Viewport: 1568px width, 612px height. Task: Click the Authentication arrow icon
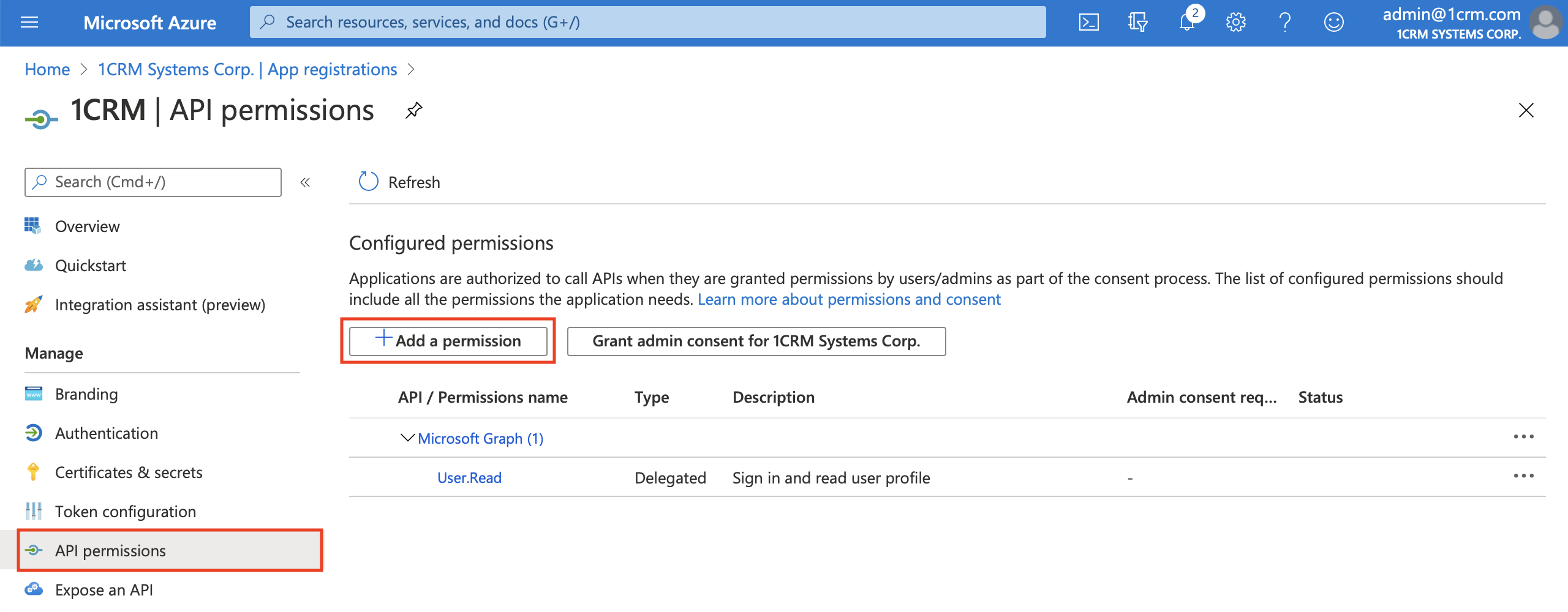(33, 433)
